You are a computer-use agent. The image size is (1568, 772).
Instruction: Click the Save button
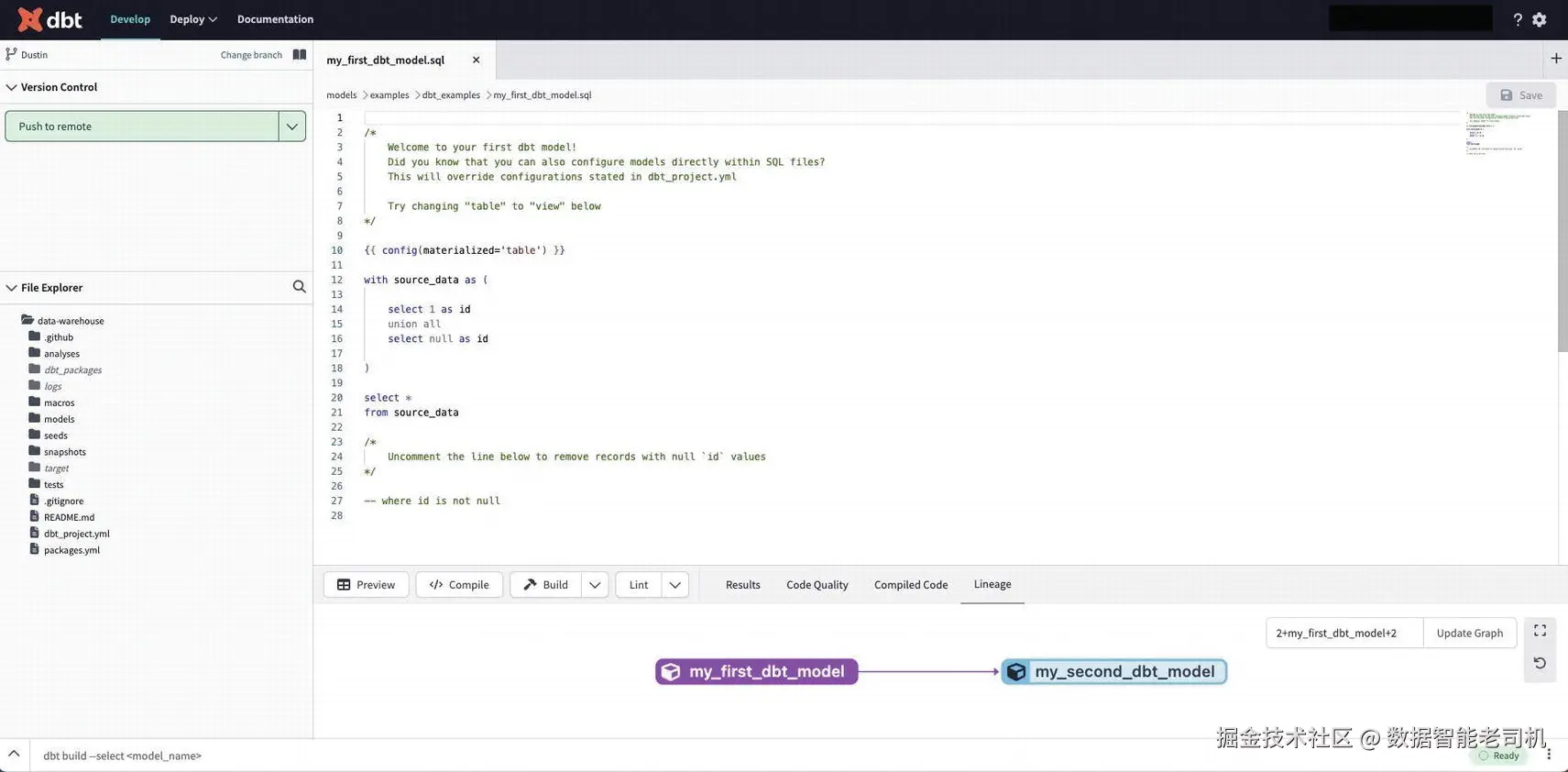(1521, 95)
